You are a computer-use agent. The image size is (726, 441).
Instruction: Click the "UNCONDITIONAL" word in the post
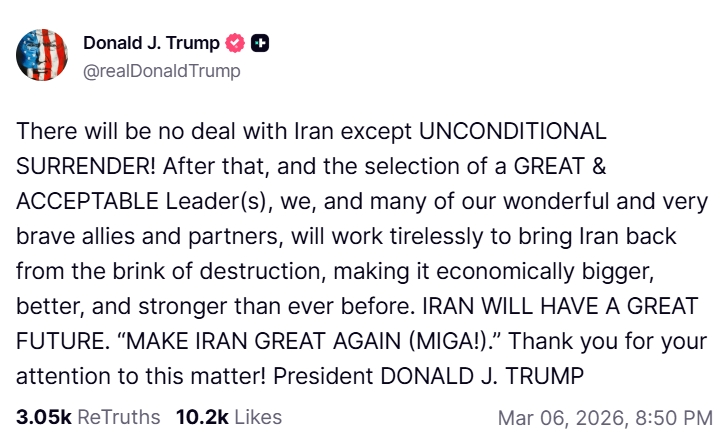click(512, 132)
